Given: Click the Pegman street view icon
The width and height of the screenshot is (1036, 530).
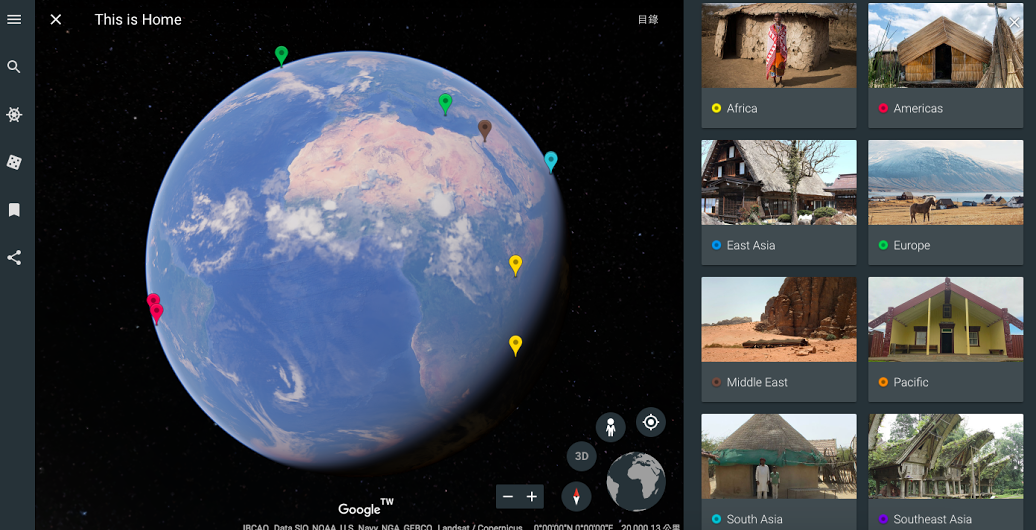Looking at the screenshot, I should coord(610,428).
